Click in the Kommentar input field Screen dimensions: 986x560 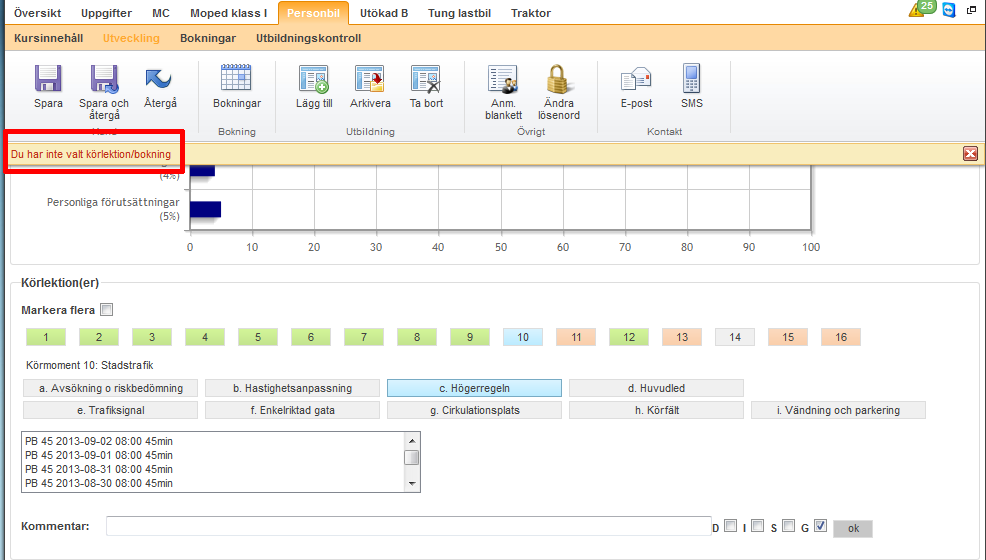(408, 526)
